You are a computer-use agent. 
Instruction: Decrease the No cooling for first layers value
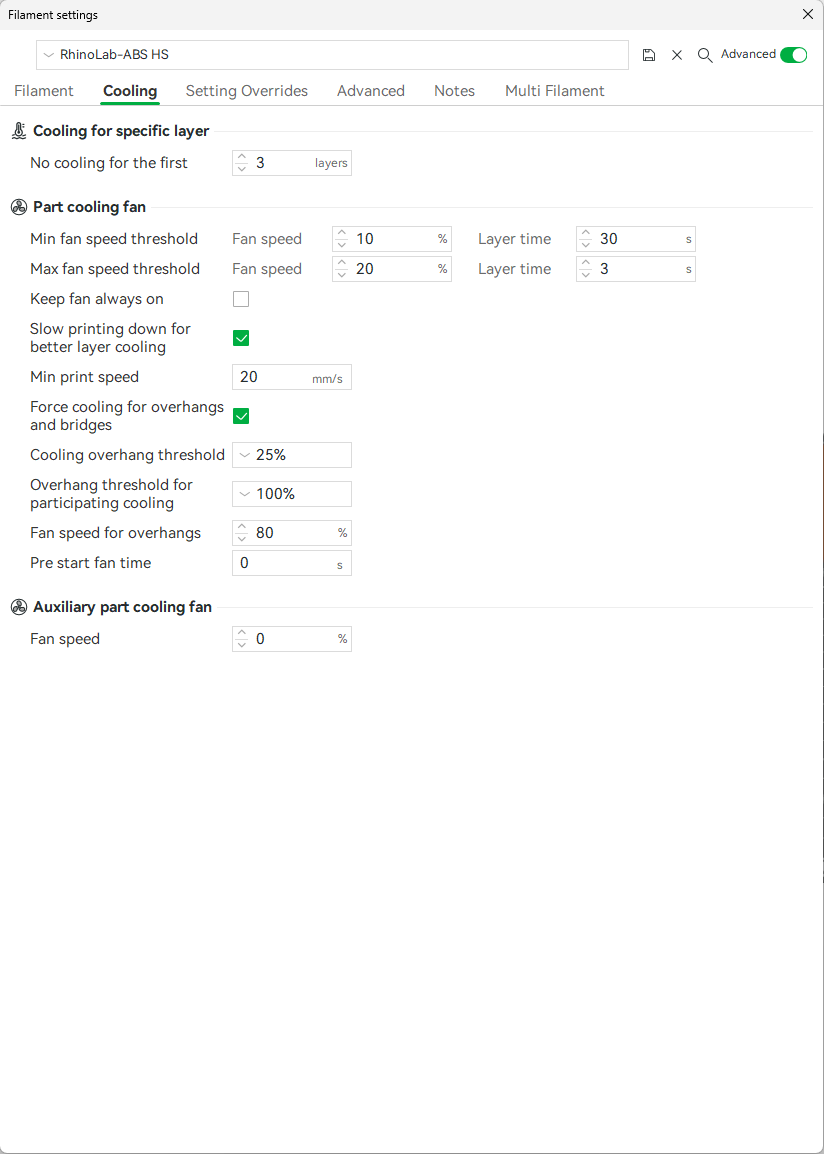[x=242, y=169]
